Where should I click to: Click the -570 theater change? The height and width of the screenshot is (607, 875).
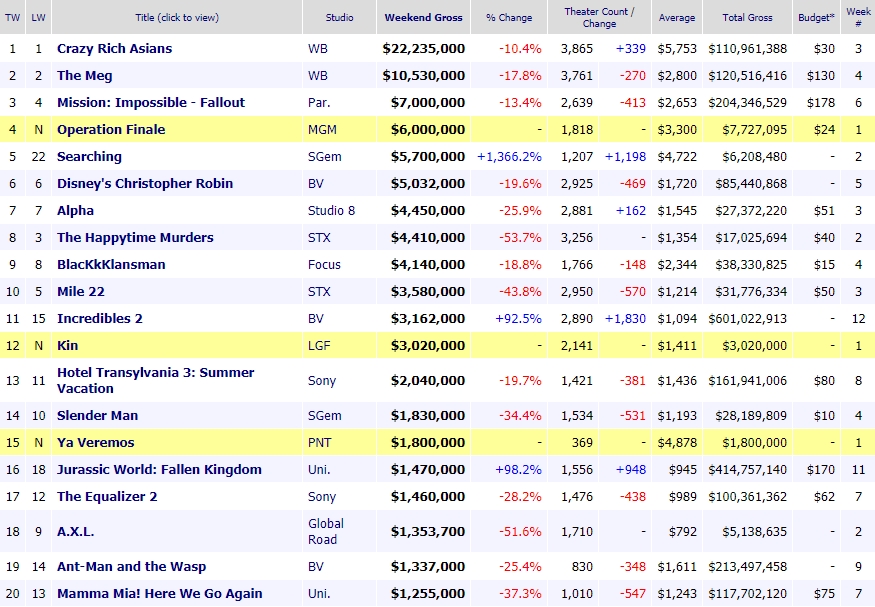[633, 291]
